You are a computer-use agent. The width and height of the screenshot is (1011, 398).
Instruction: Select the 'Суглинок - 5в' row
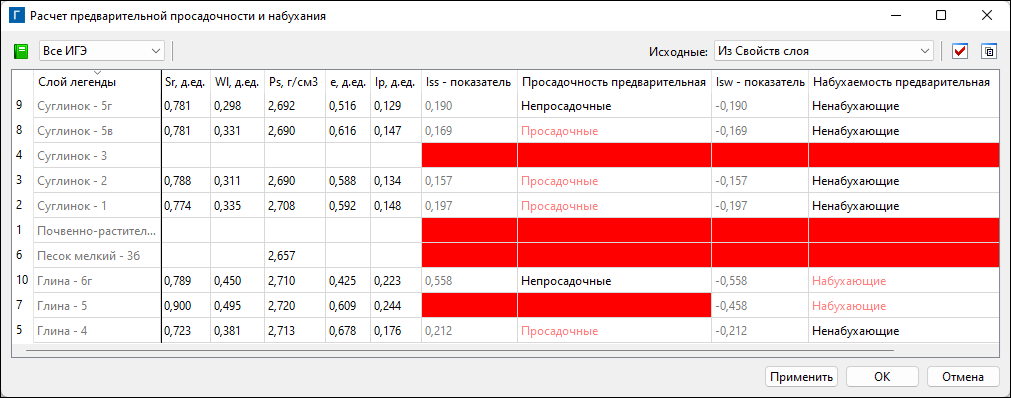[x=506, y=131]
